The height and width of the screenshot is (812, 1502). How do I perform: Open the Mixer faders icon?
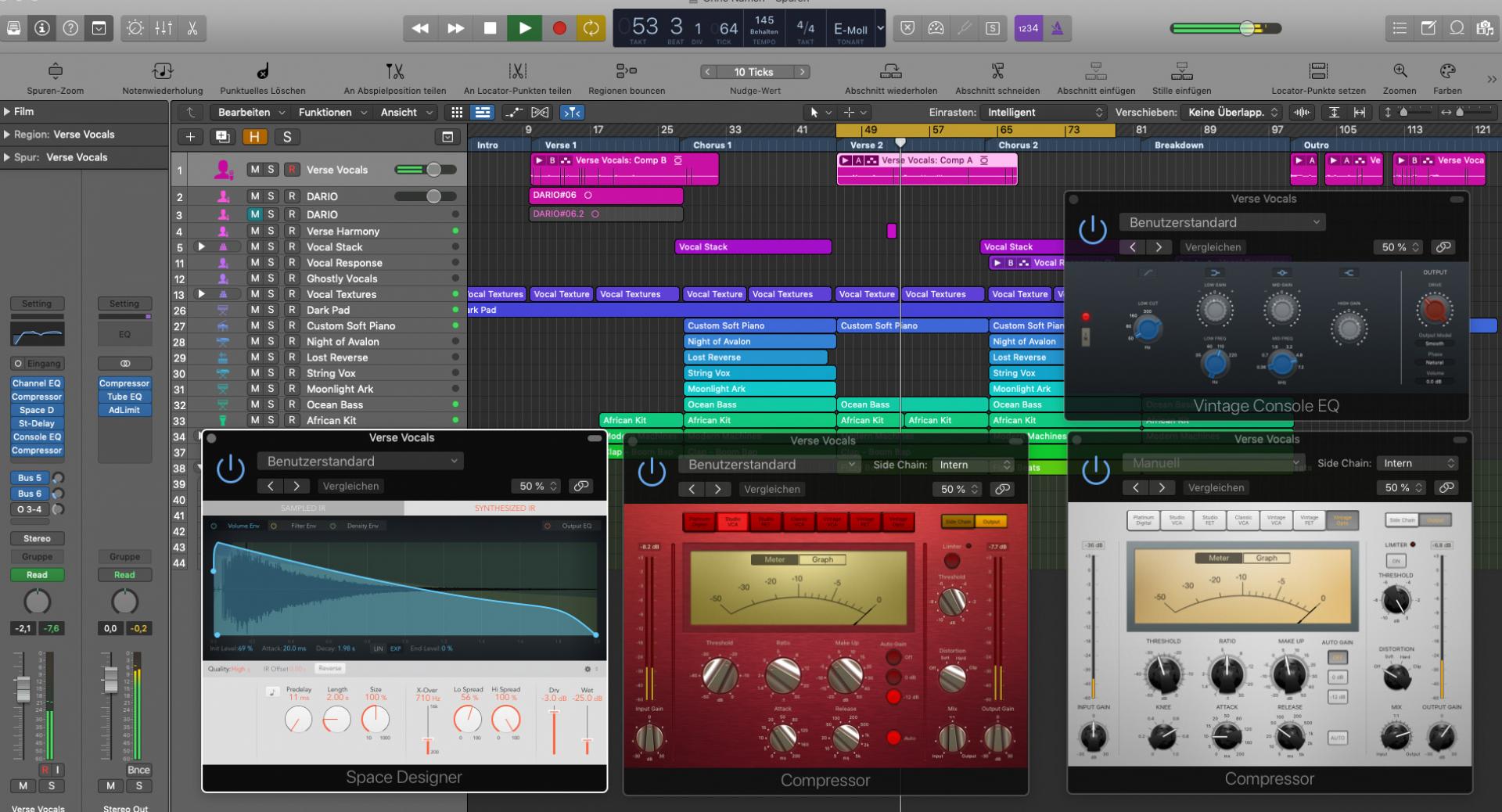(163, 28)
